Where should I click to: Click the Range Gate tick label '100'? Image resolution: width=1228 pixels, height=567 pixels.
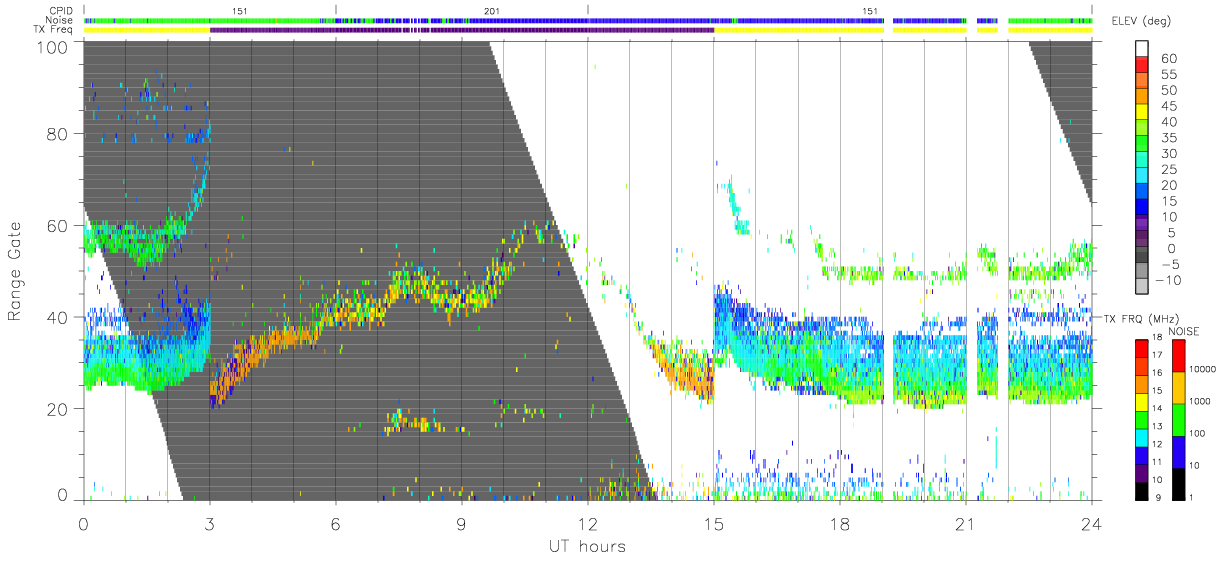click(x=54, y=47)
